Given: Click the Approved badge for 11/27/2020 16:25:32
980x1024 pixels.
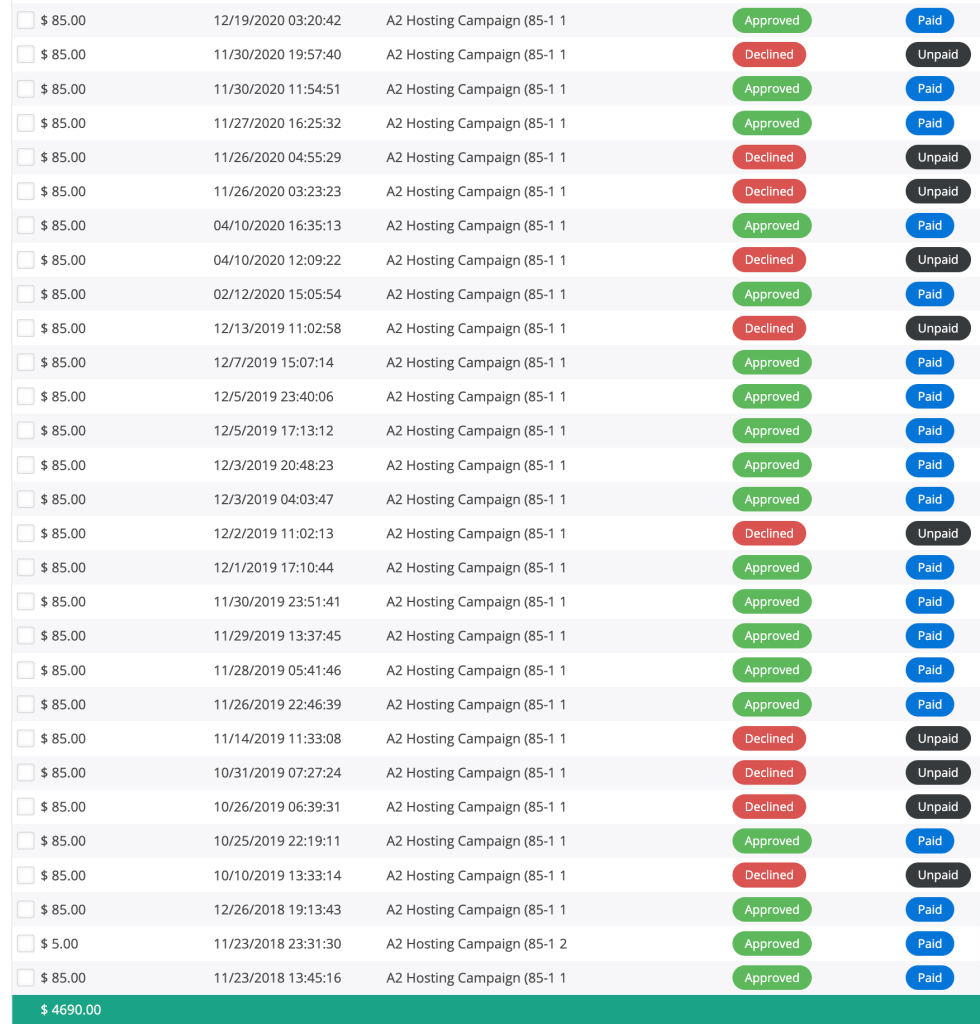Looking at the screenshot, I should (x=771, y=123).
